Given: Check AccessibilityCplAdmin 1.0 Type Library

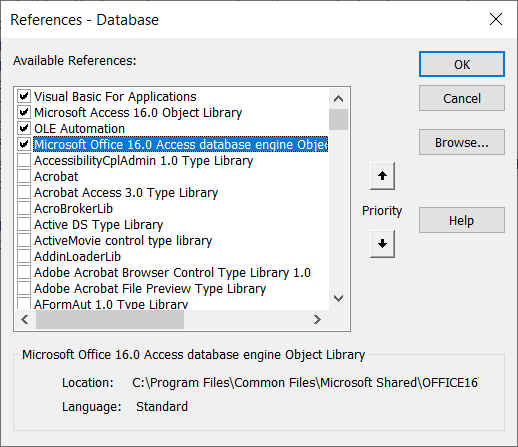Looking at the screenshot, I should (24, 161).
